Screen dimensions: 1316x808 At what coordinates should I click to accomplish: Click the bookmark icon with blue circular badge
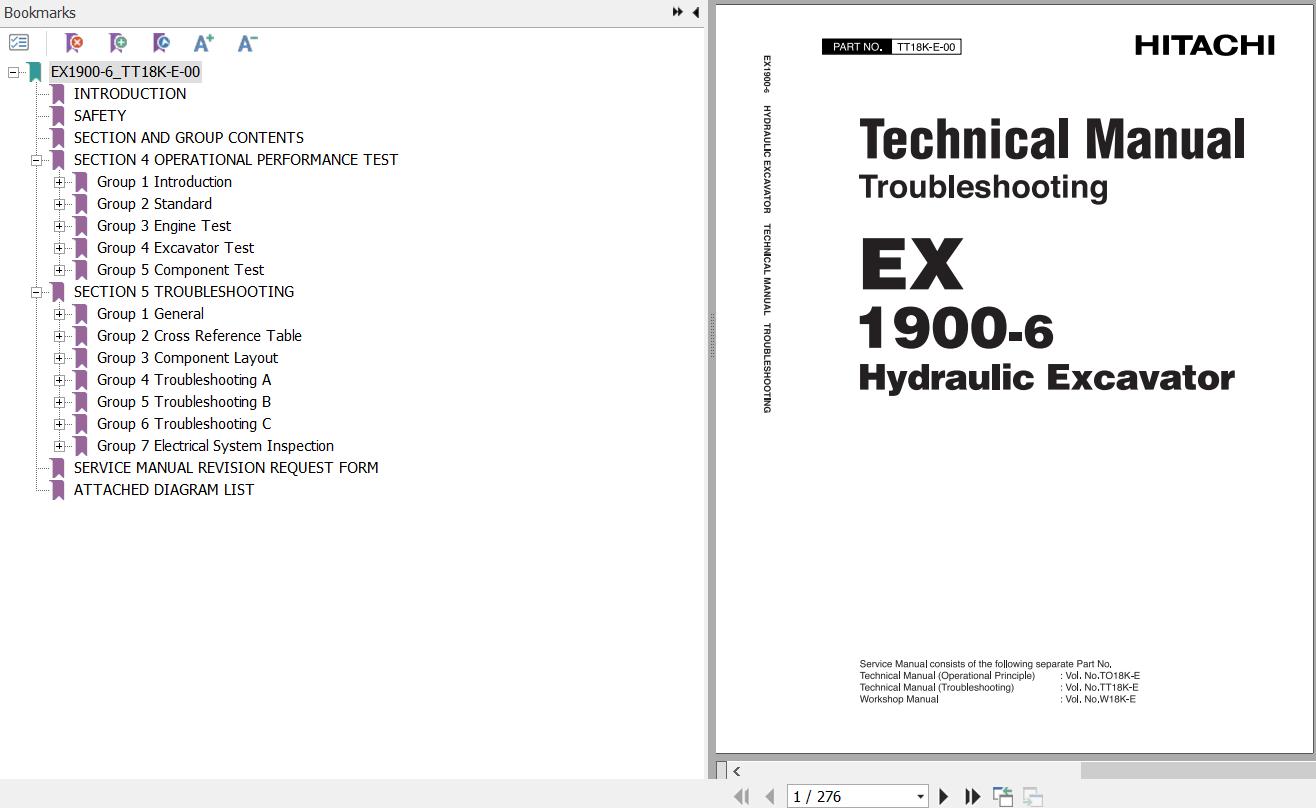[161, 43]
